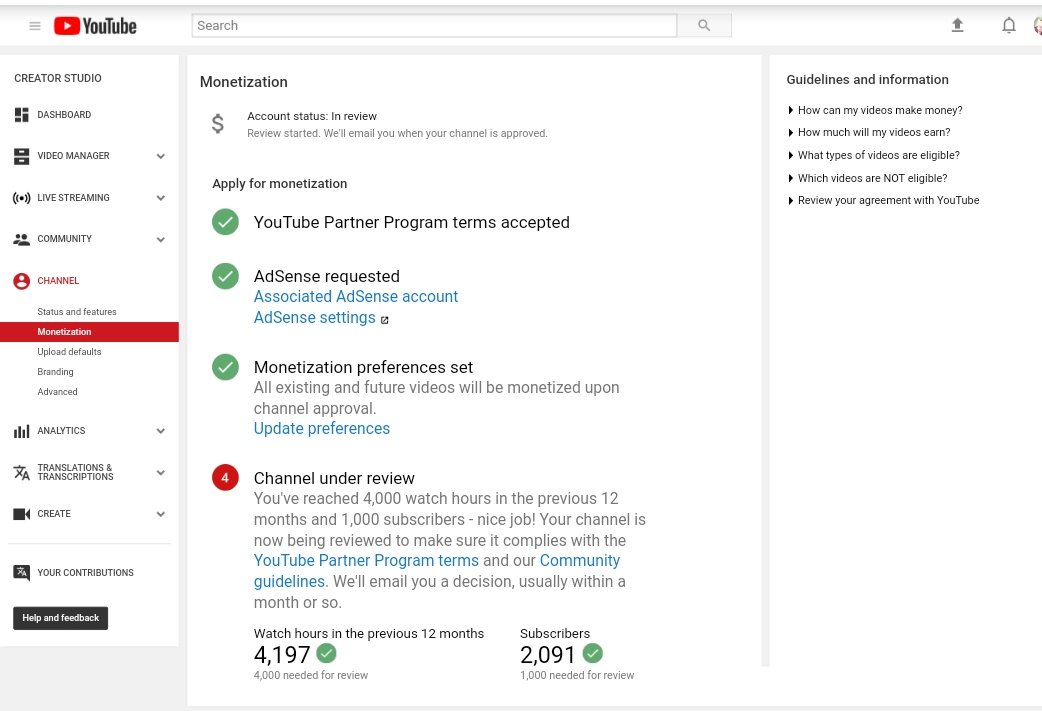
Task: Click the Your Contributions icon
Action: point(21,573)
